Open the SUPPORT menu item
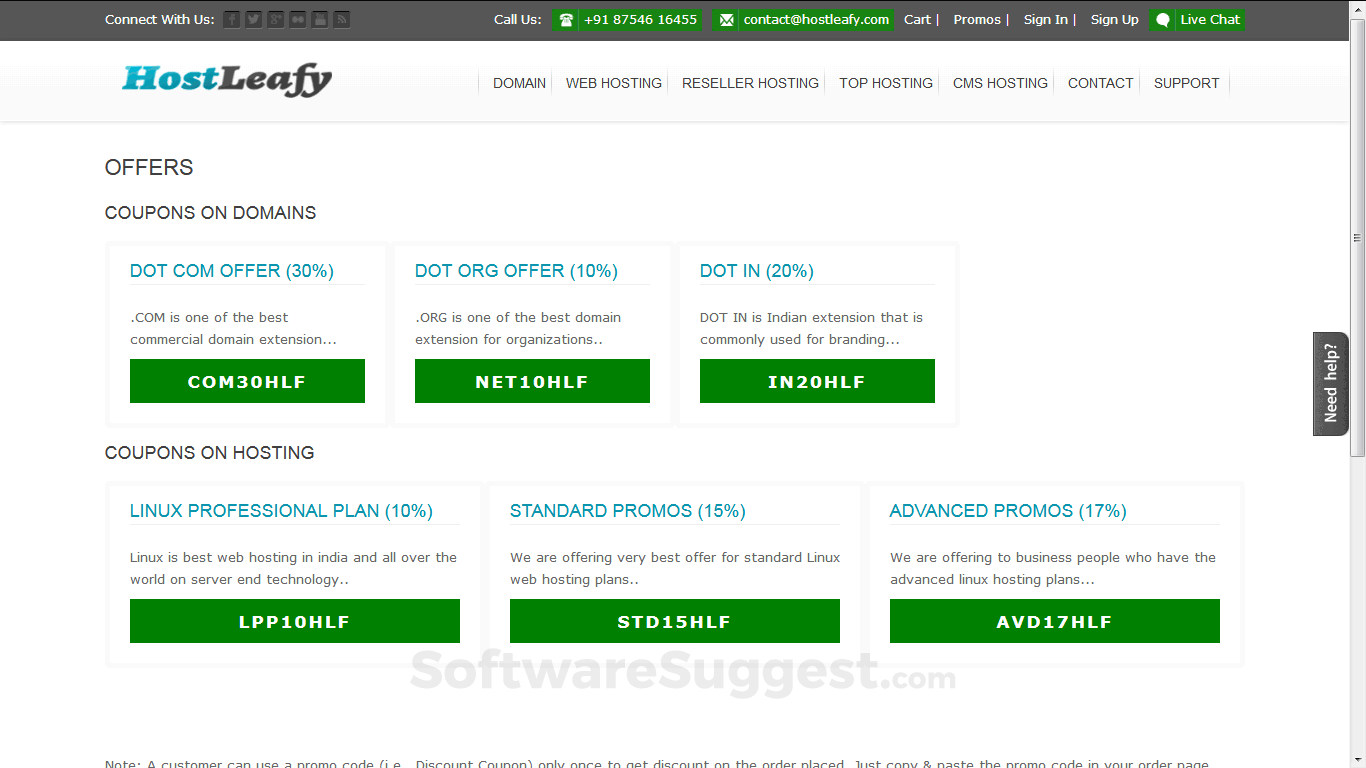 [x=1186, y=83]
